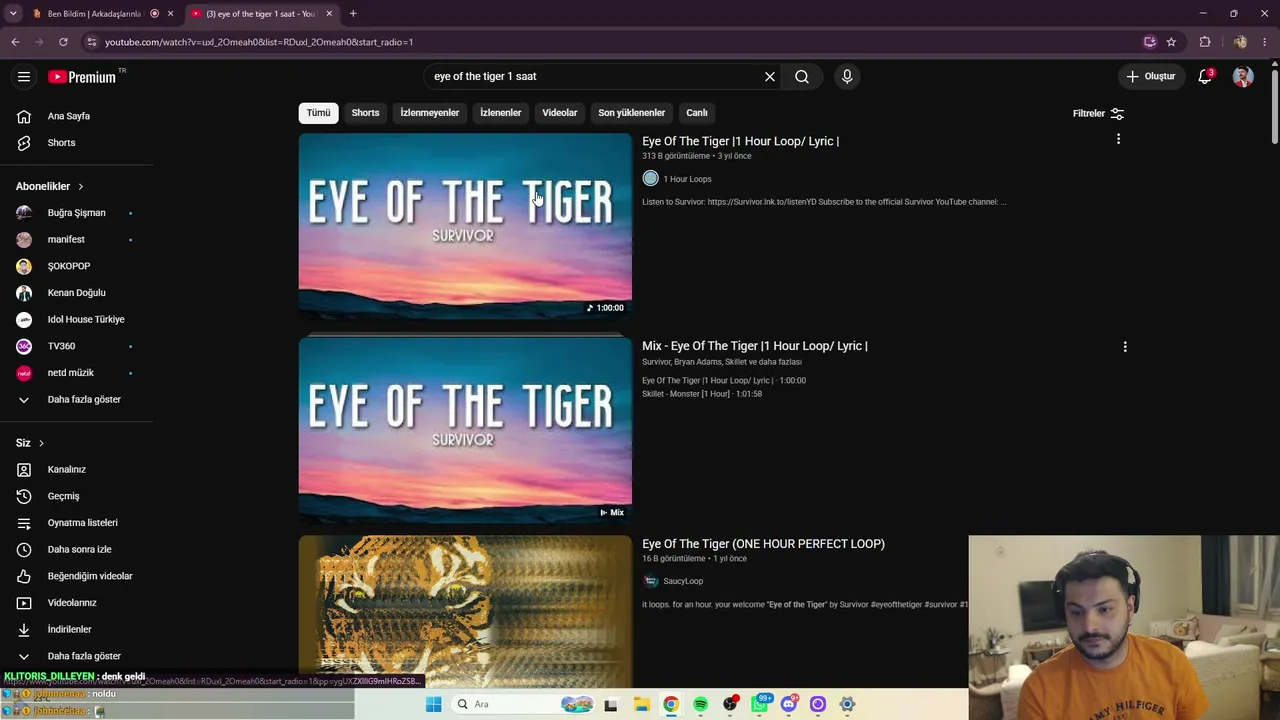Open the 1 Hour Loops channel avatar
Viewport: 1280px width, 720px height.
(651, 179)
